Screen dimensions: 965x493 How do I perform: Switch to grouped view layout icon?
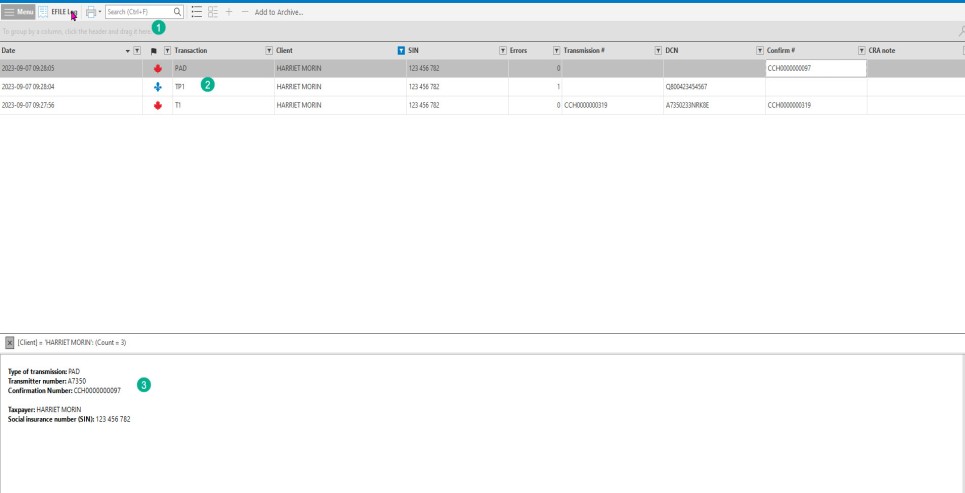[x=214, y=12]
